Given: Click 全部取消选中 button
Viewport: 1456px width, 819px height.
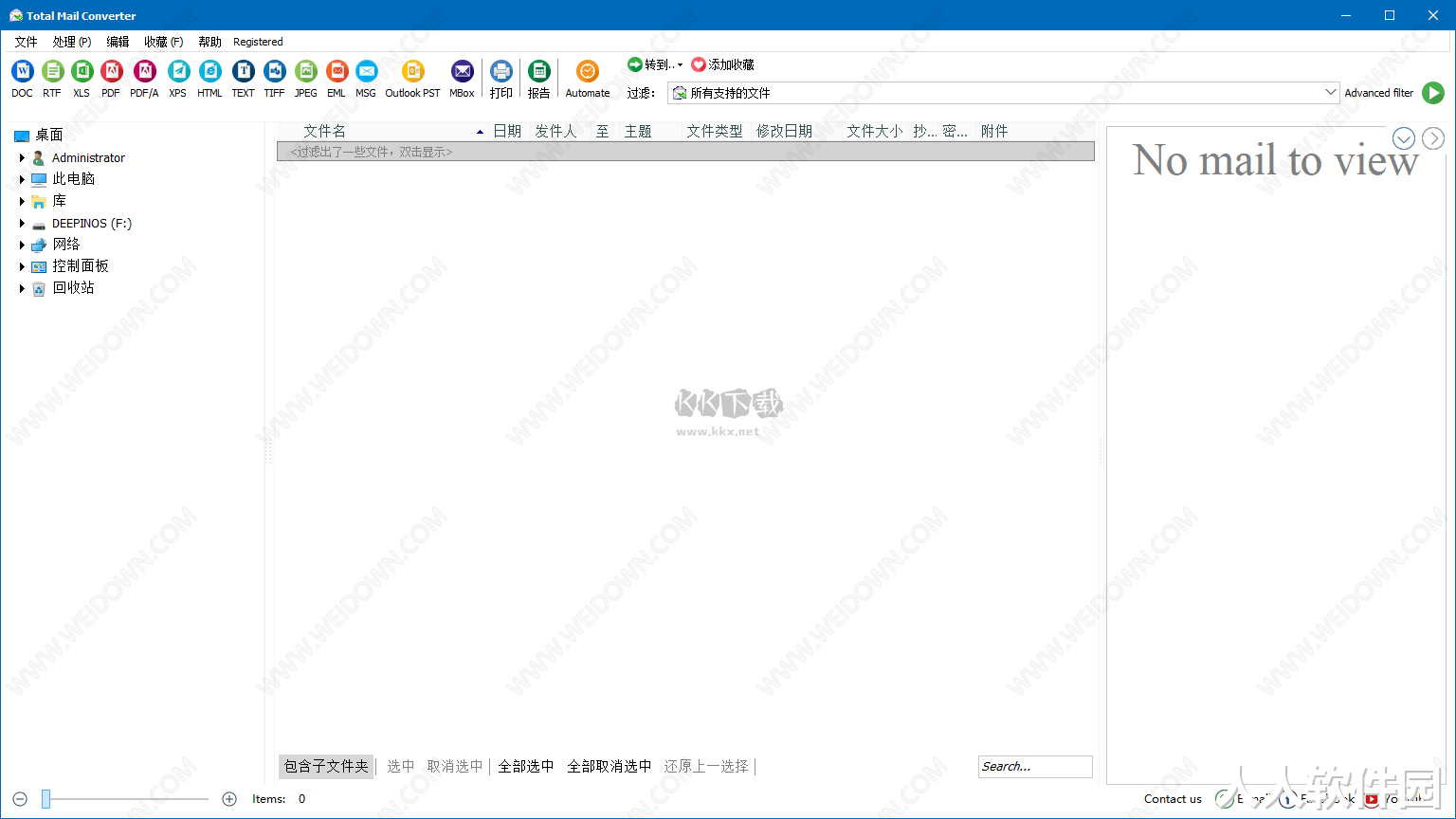Looking at the screenshot, I should [610, 766].
